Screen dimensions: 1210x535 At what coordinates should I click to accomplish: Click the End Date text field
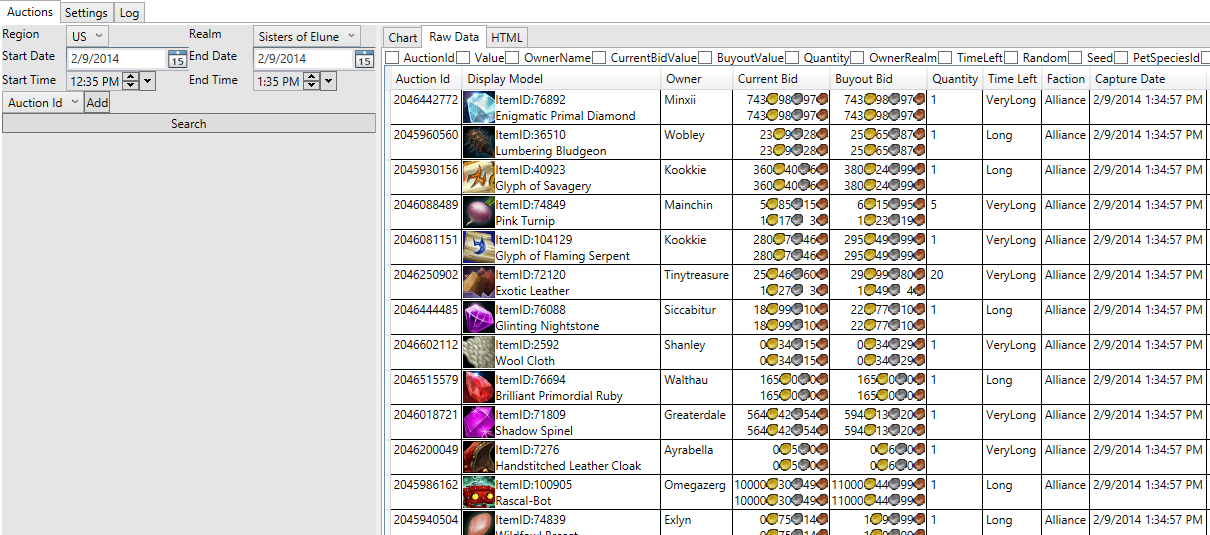tap(305, 59)
